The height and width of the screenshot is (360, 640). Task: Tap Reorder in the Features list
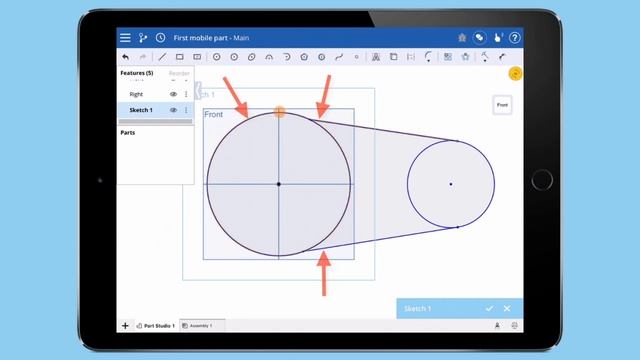(179, 73)
